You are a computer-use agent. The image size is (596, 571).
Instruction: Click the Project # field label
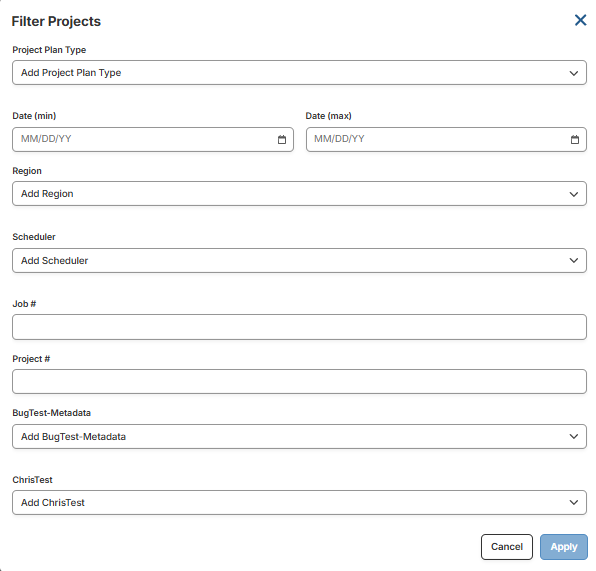31,359
